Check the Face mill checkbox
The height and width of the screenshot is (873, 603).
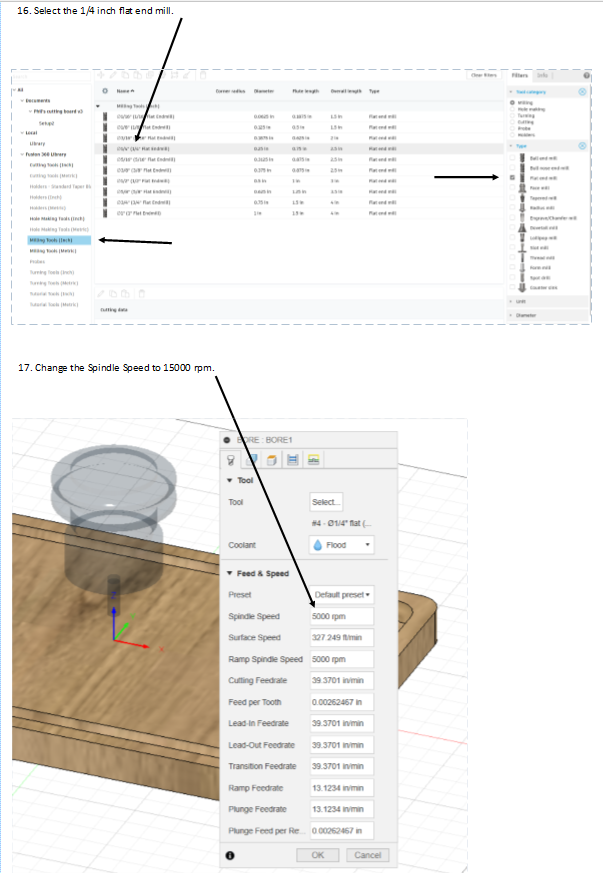coord(512,188)
